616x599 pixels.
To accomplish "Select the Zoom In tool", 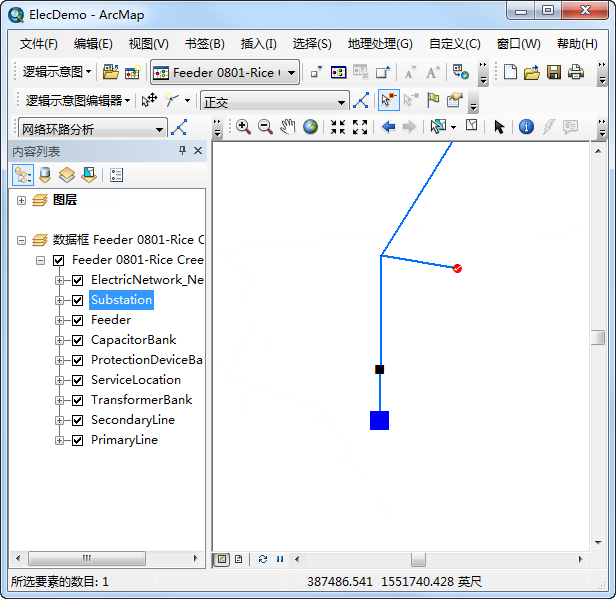I will click(x=243, y=127).
